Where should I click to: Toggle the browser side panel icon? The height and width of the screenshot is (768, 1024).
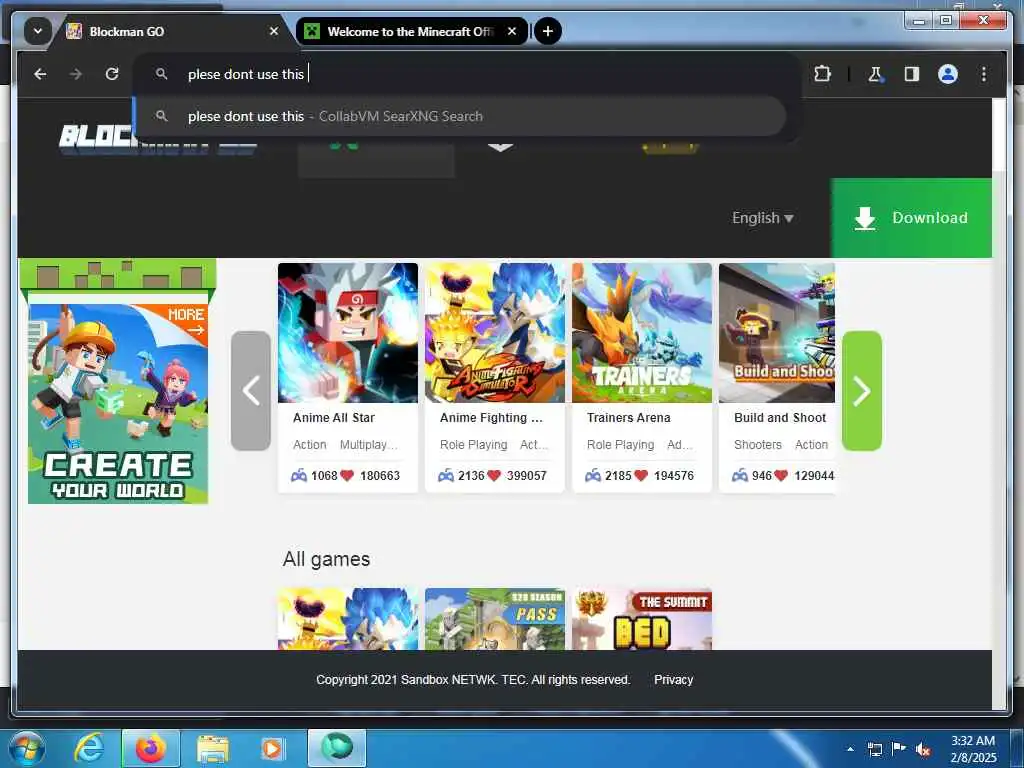(912, 74)
